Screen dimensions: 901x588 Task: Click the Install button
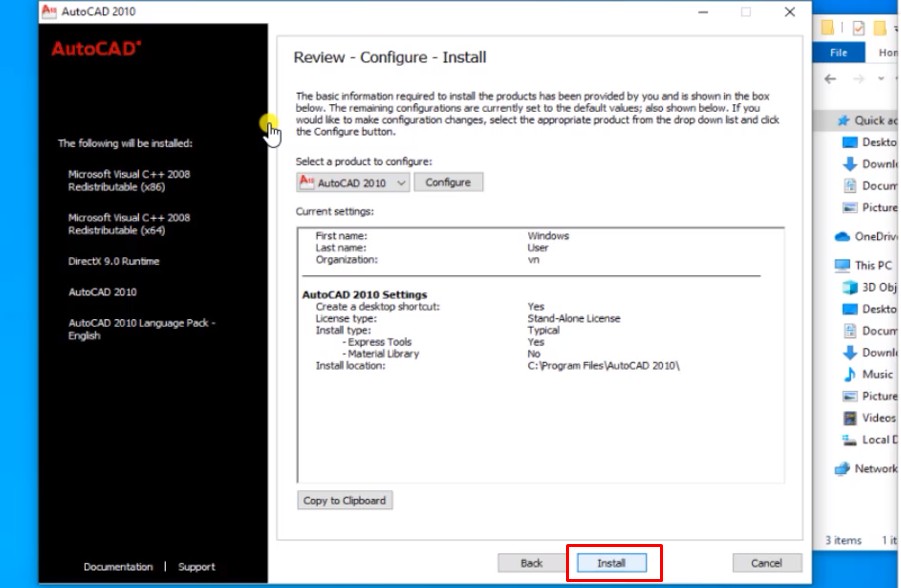pos(612,562)
